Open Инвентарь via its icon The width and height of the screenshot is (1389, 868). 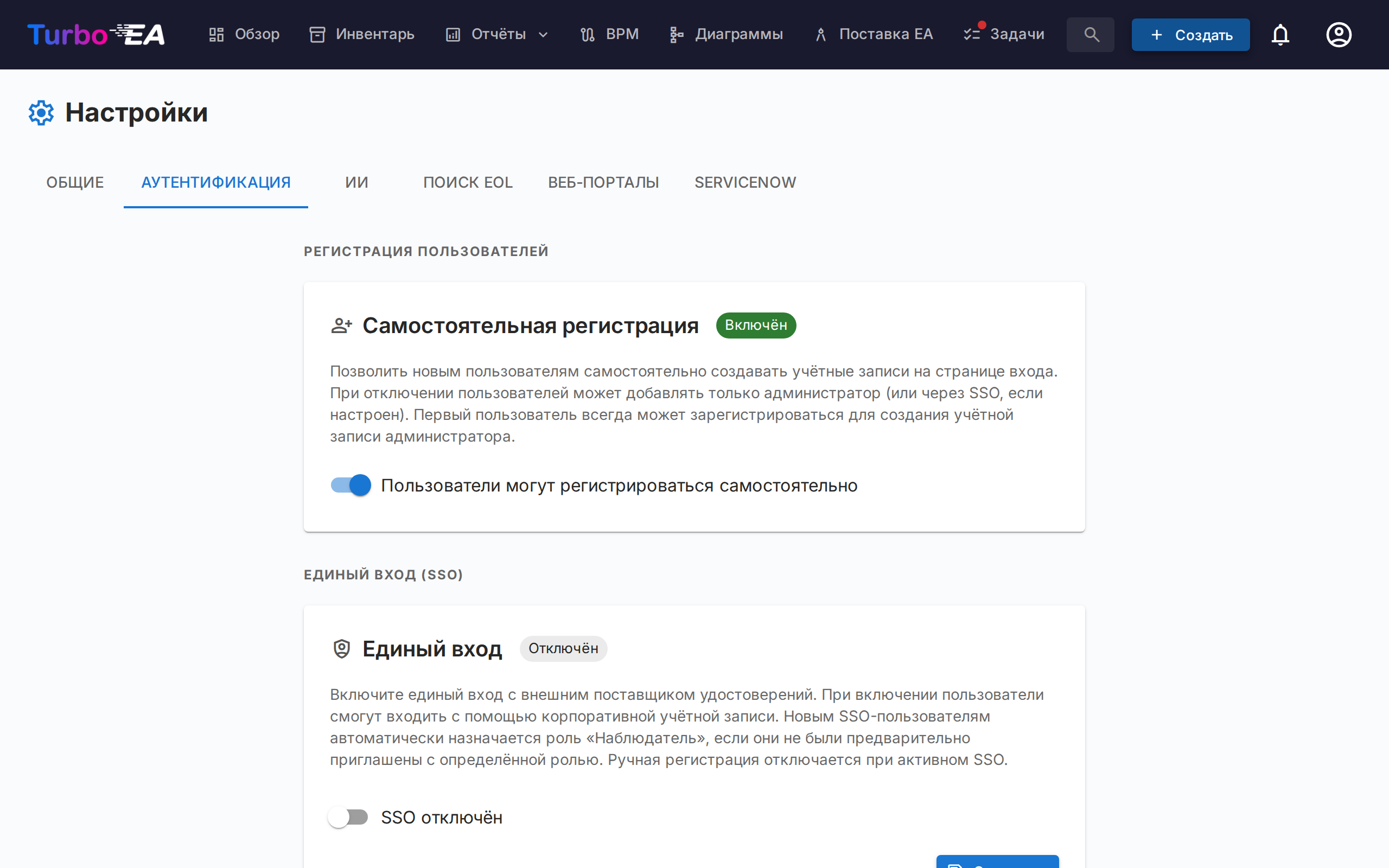pyautogui.click(x=317, y=34)
